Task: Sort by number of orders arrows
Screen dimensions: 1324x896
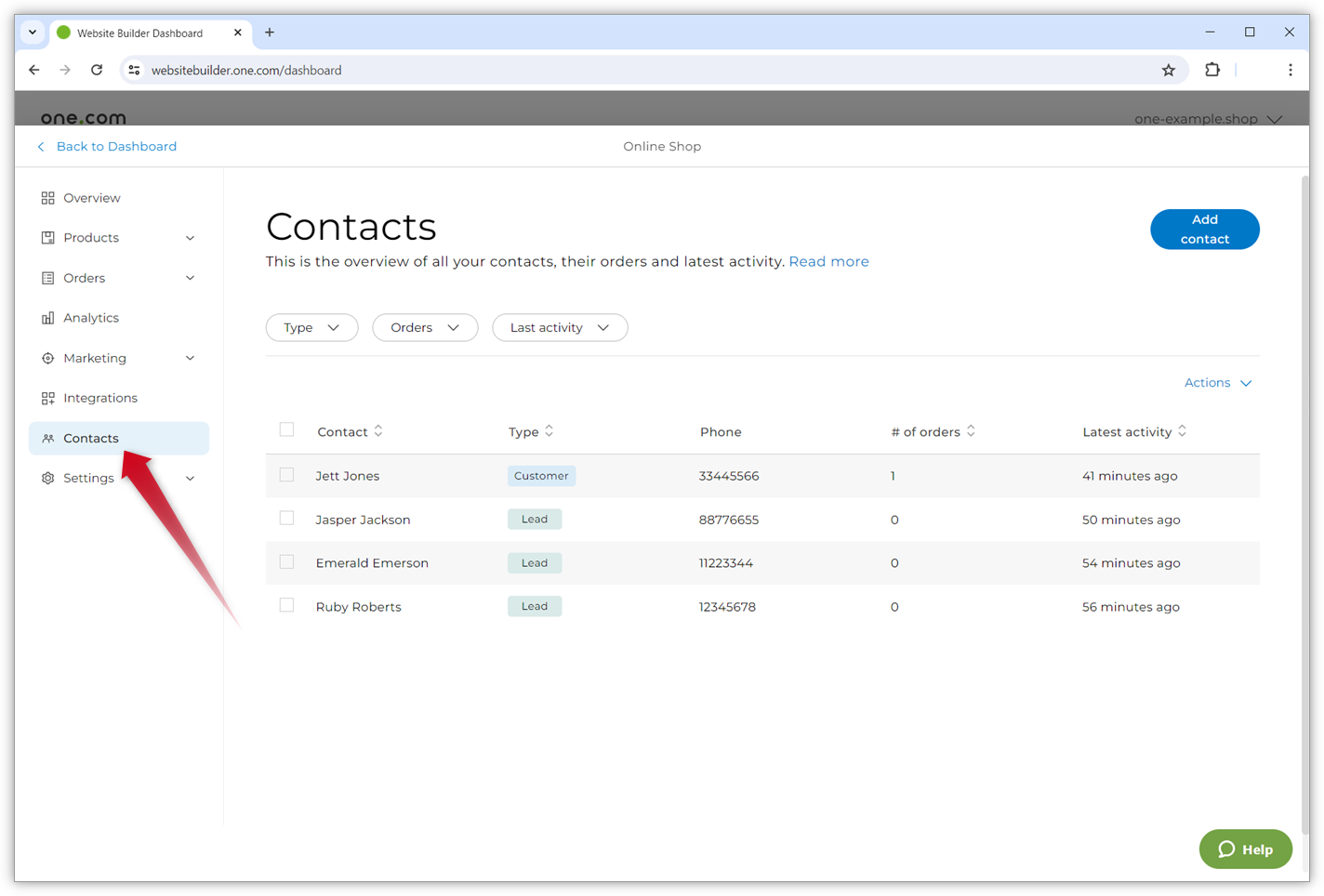Action: (971, 431)
